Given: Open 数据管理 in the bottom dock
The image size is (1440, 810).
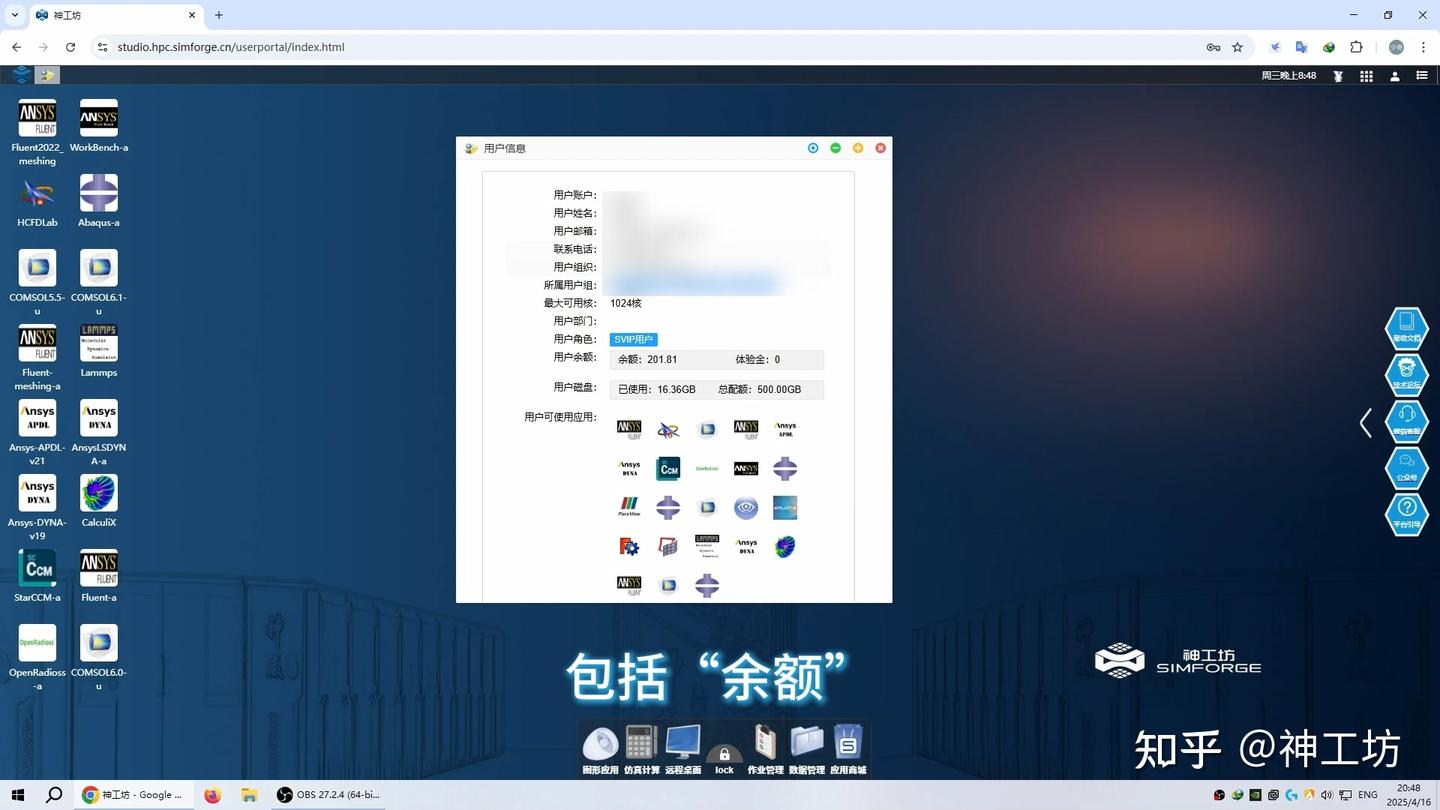Looking at the screenshot, I should click(807, 750).
